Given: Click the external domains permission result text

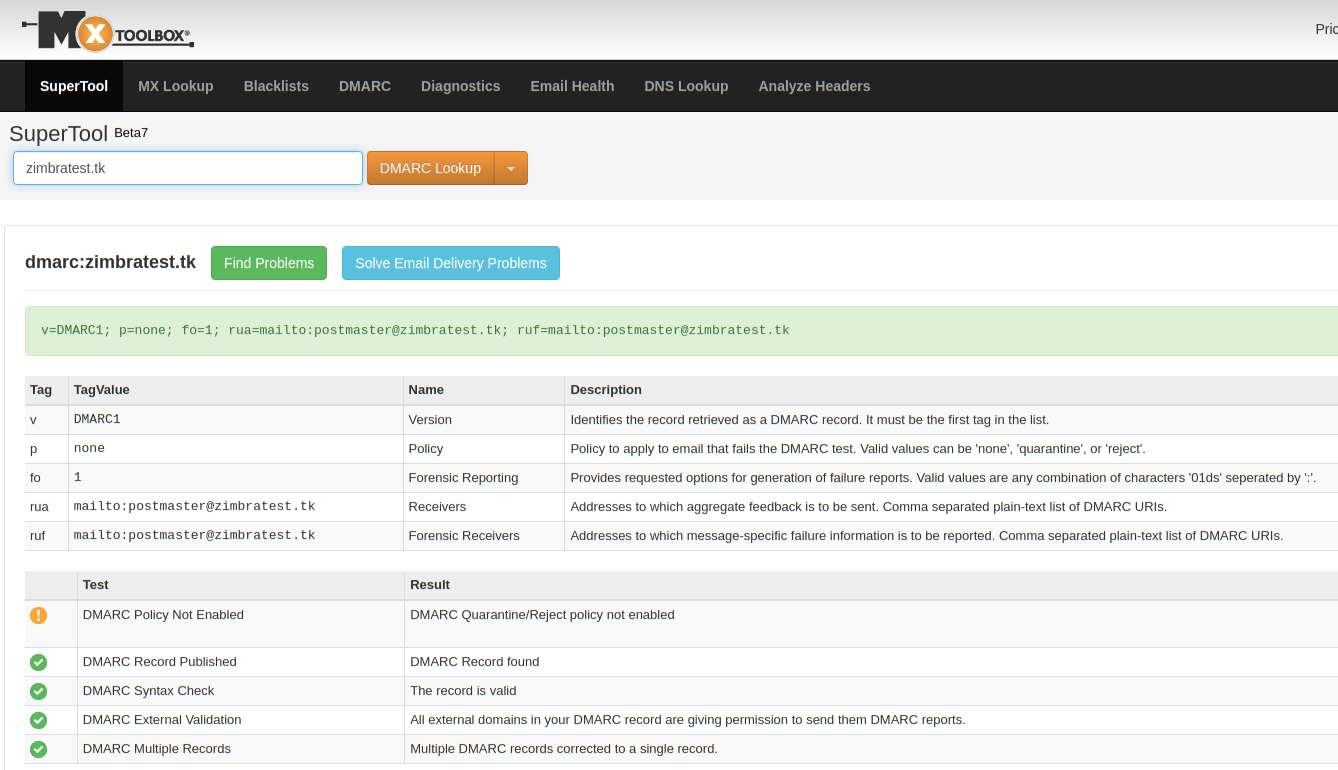Looking at the screenshot, I should coord(688,720).
